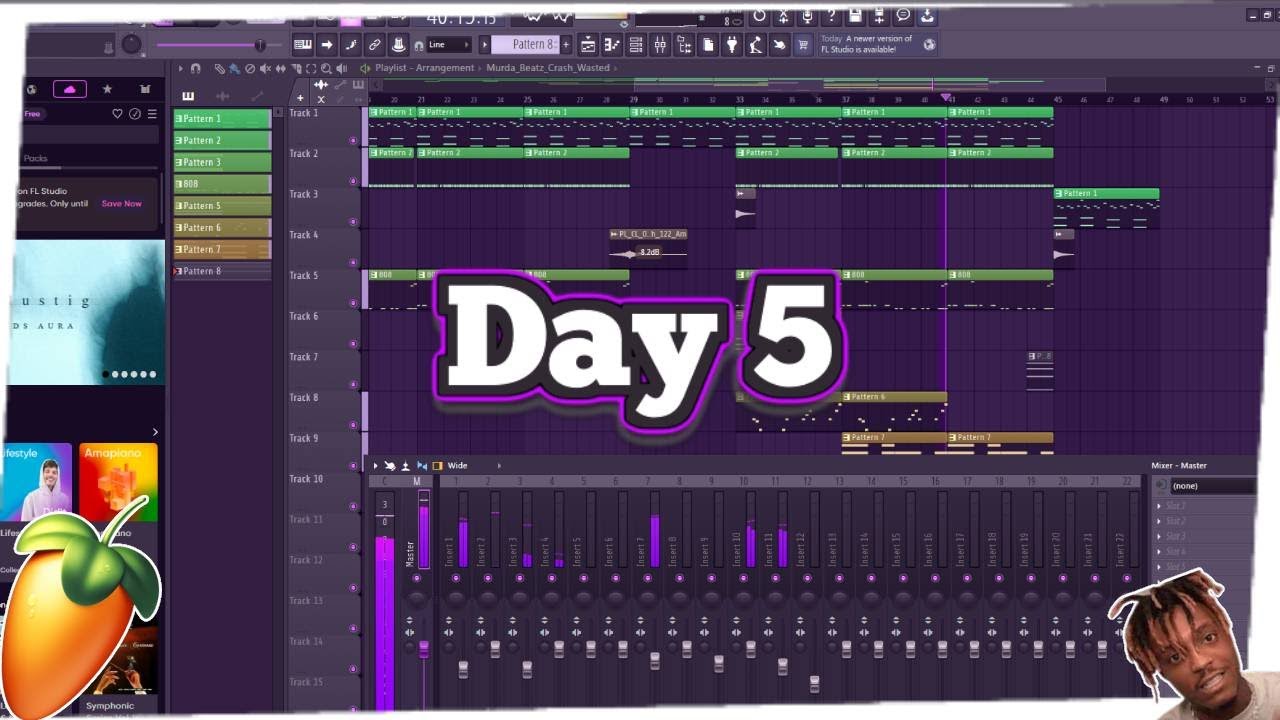Click the chat bubble icon in top toolbar
The height and width of the screenshot is (720, 1280).
coord(903,16)
